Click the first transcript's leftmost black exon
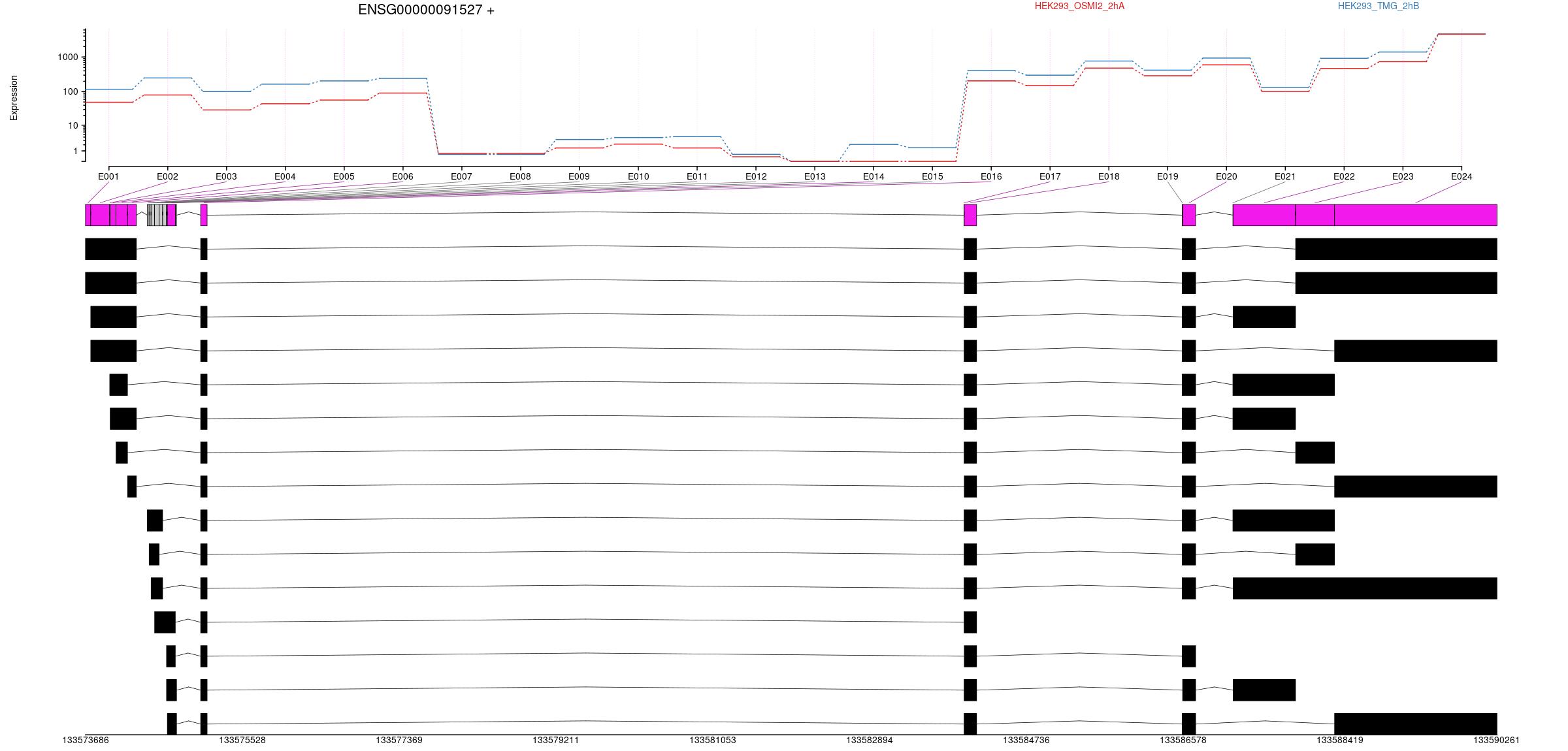This screenshot has height=751, width=1568. pos(110,249)
